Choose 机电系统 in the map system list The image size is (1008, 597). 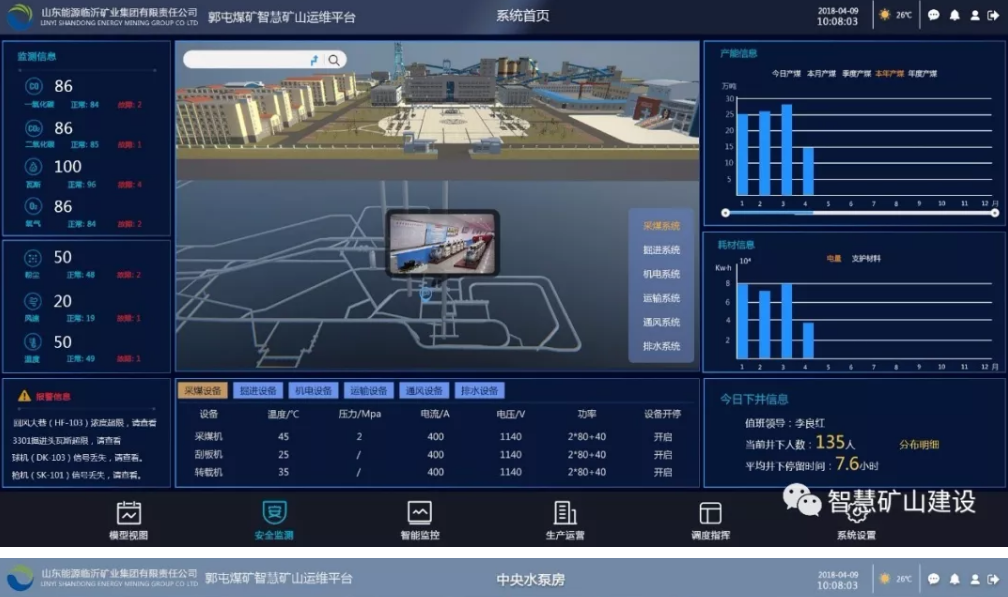tap(661, 274)
